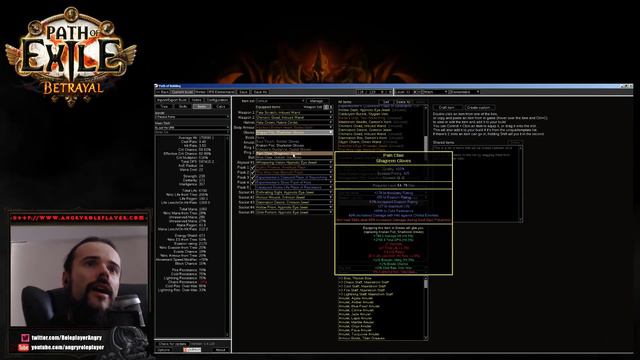640x360 pixels.
Task: Switch to the Tree tab
Action: click(x=164, y=106)
